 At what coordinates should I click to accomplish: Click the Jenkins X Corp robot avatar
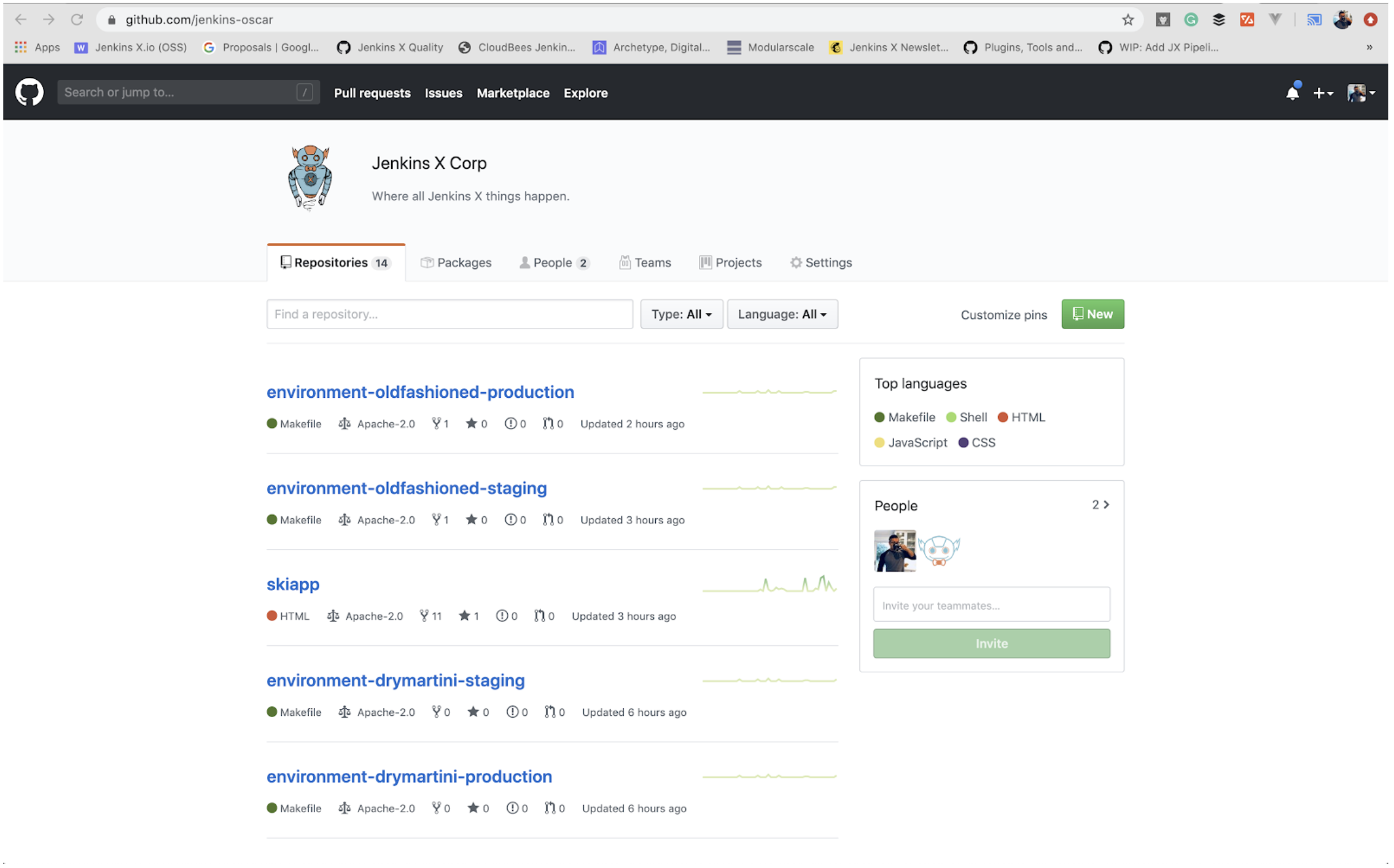pyautogui.click(x=310, y=178)
